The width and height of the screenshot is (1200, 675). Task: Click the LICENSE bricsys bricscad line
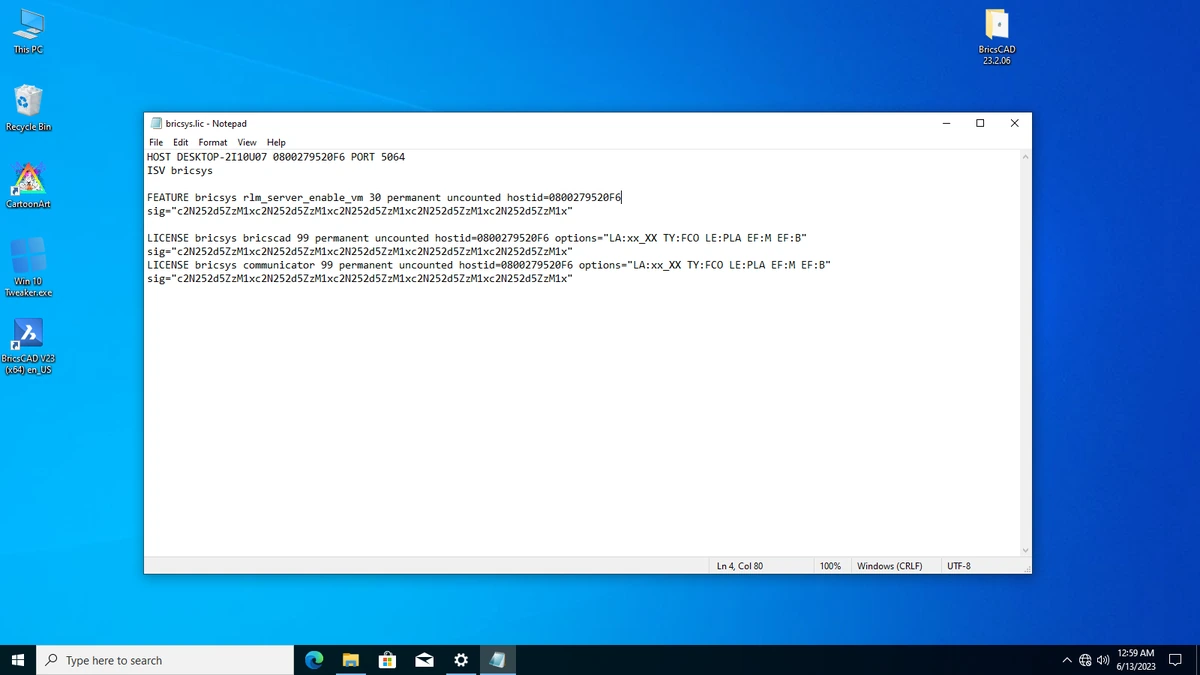pos(477,238)
